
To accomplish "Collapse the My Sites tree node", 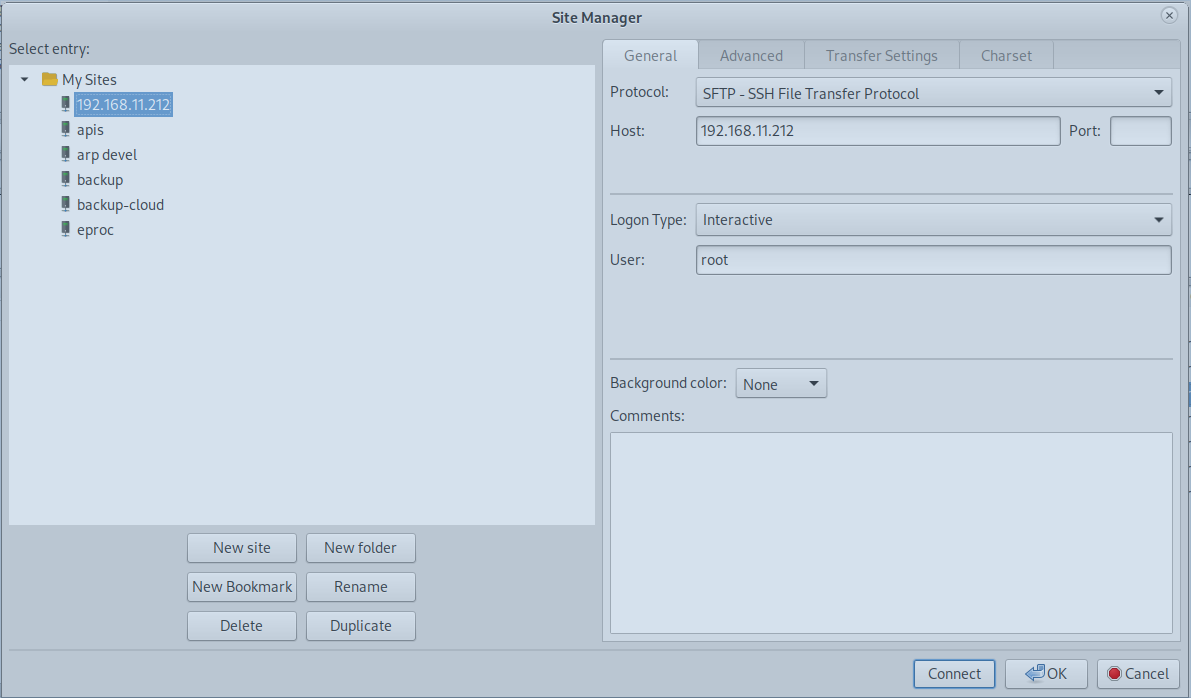I will (24, 79).
